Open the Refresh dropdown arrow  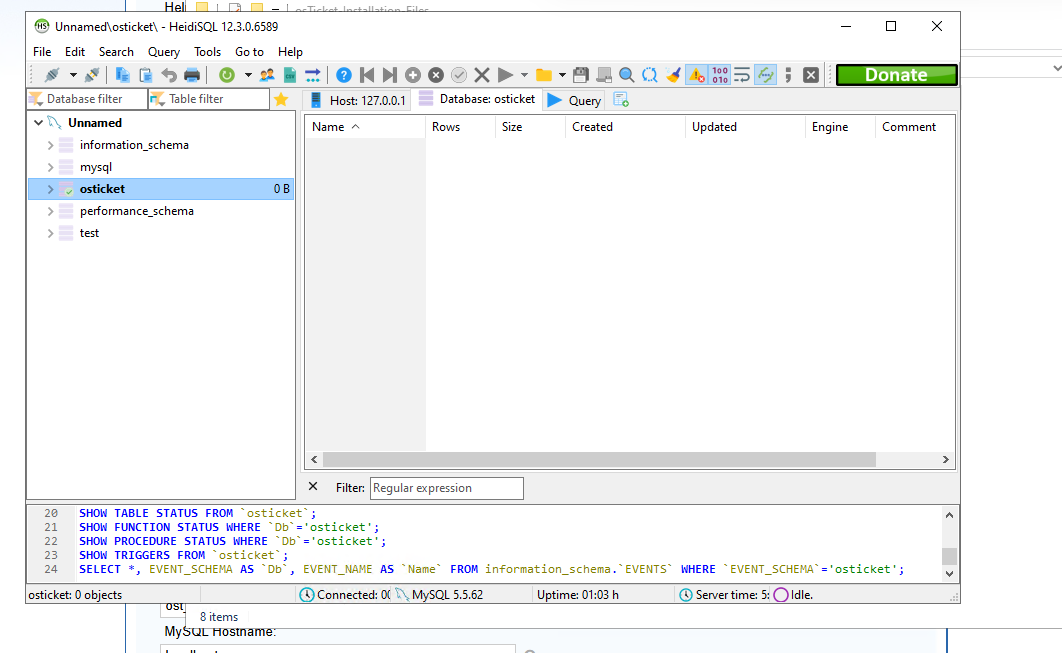pos(248,75)
